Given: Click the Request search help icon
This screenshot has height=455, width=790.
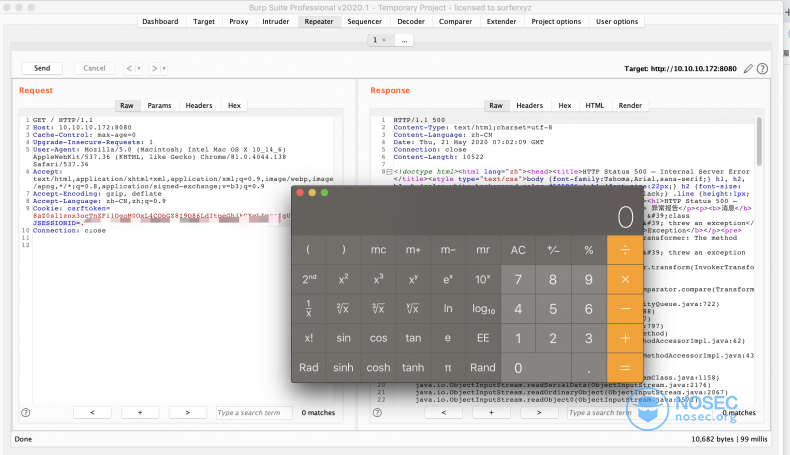Looking at the screenshot, I should [x=26, y=413].
